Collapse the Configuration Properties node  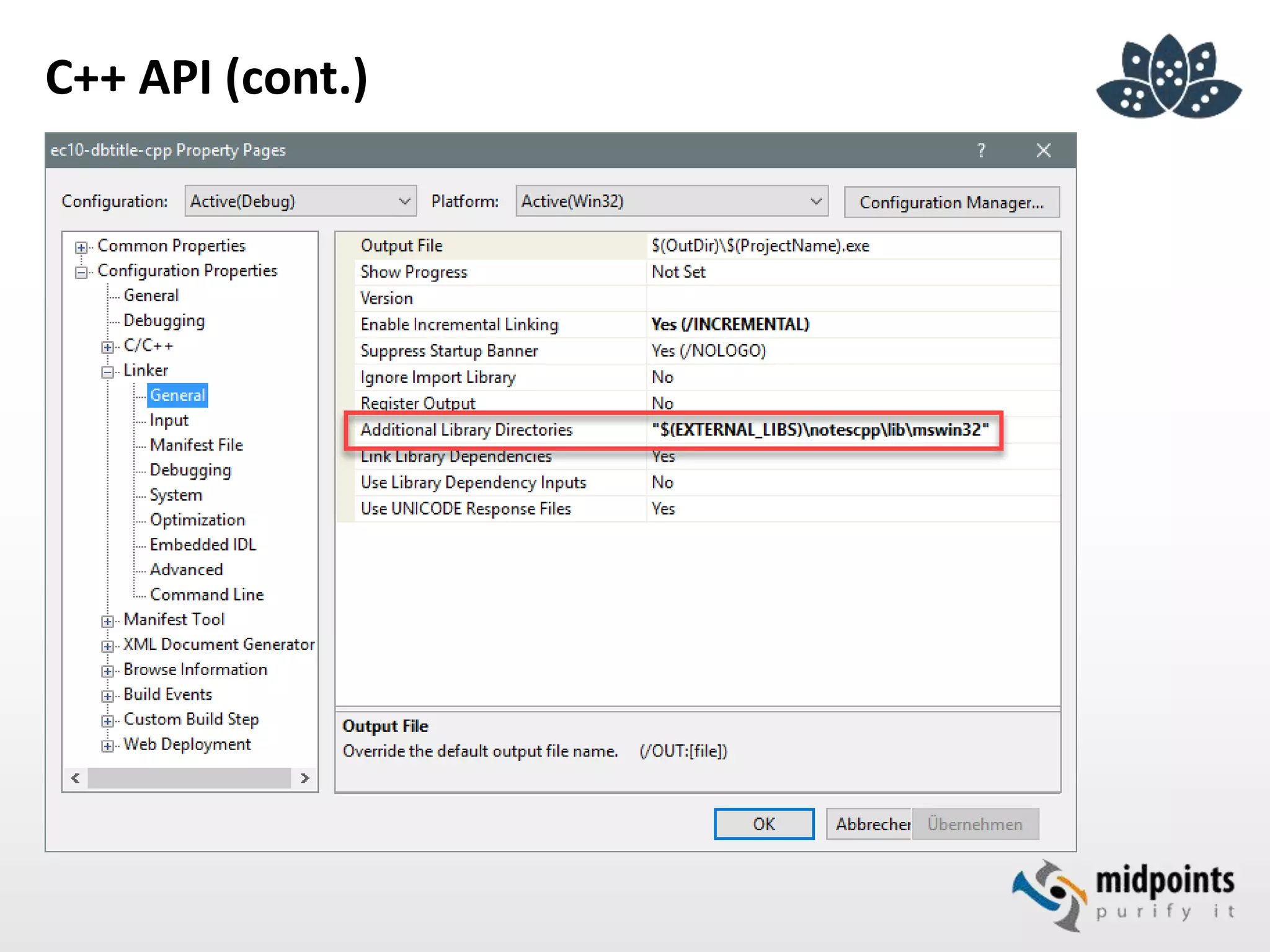(x=81, y=272)
